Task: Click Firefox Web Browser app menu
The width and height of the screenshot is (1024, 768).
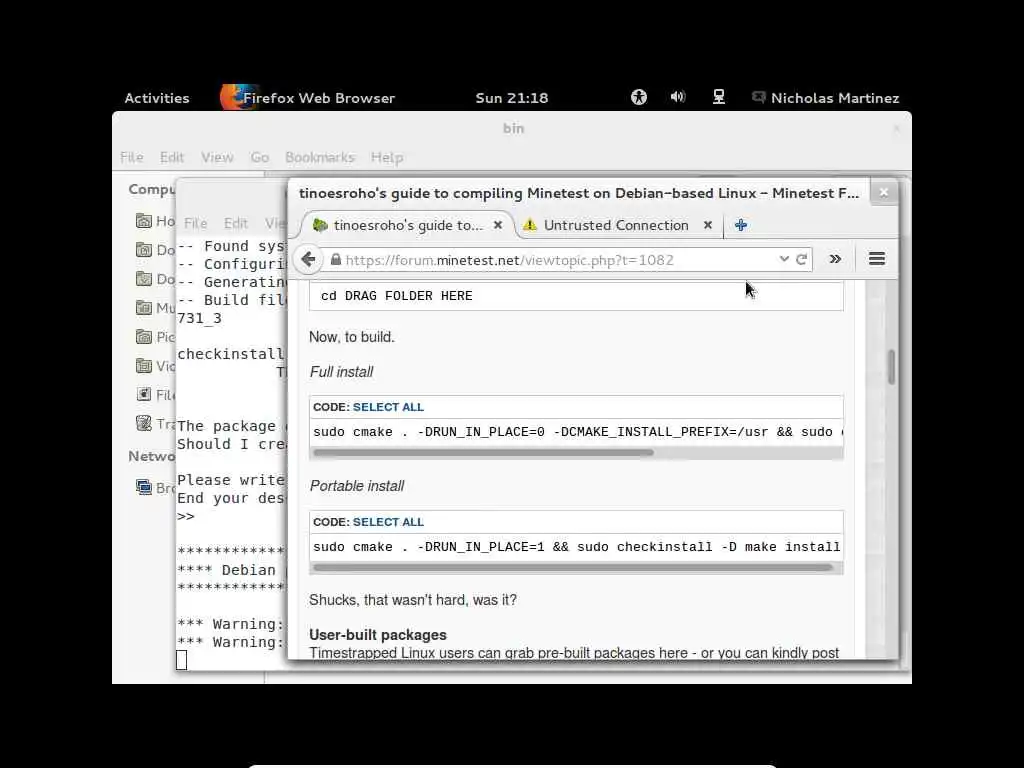Action: pos(308,98)
